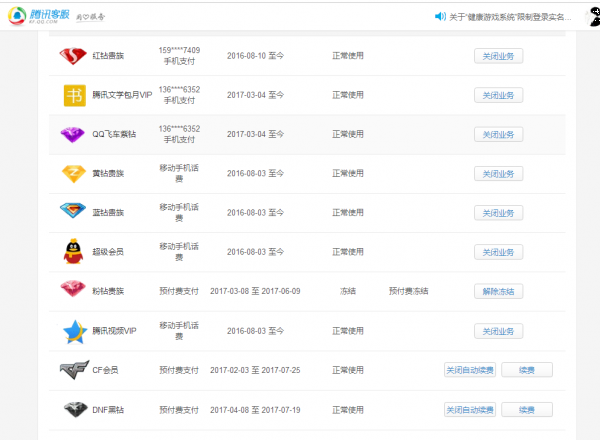Screen dimensions: 600x440
Task: Click the Tencent Customer Service logo
Action: (39, 16)
